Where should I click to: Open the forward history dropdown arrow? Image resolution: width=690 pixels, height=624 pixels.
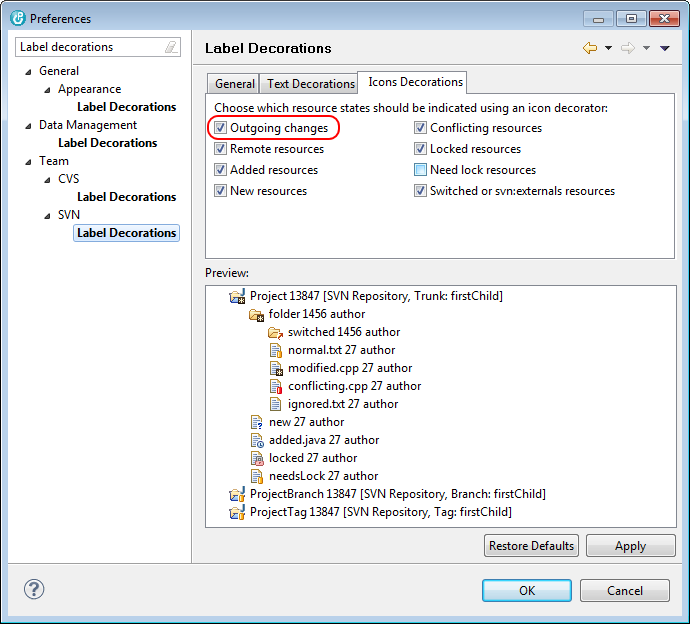pos(646,48)
